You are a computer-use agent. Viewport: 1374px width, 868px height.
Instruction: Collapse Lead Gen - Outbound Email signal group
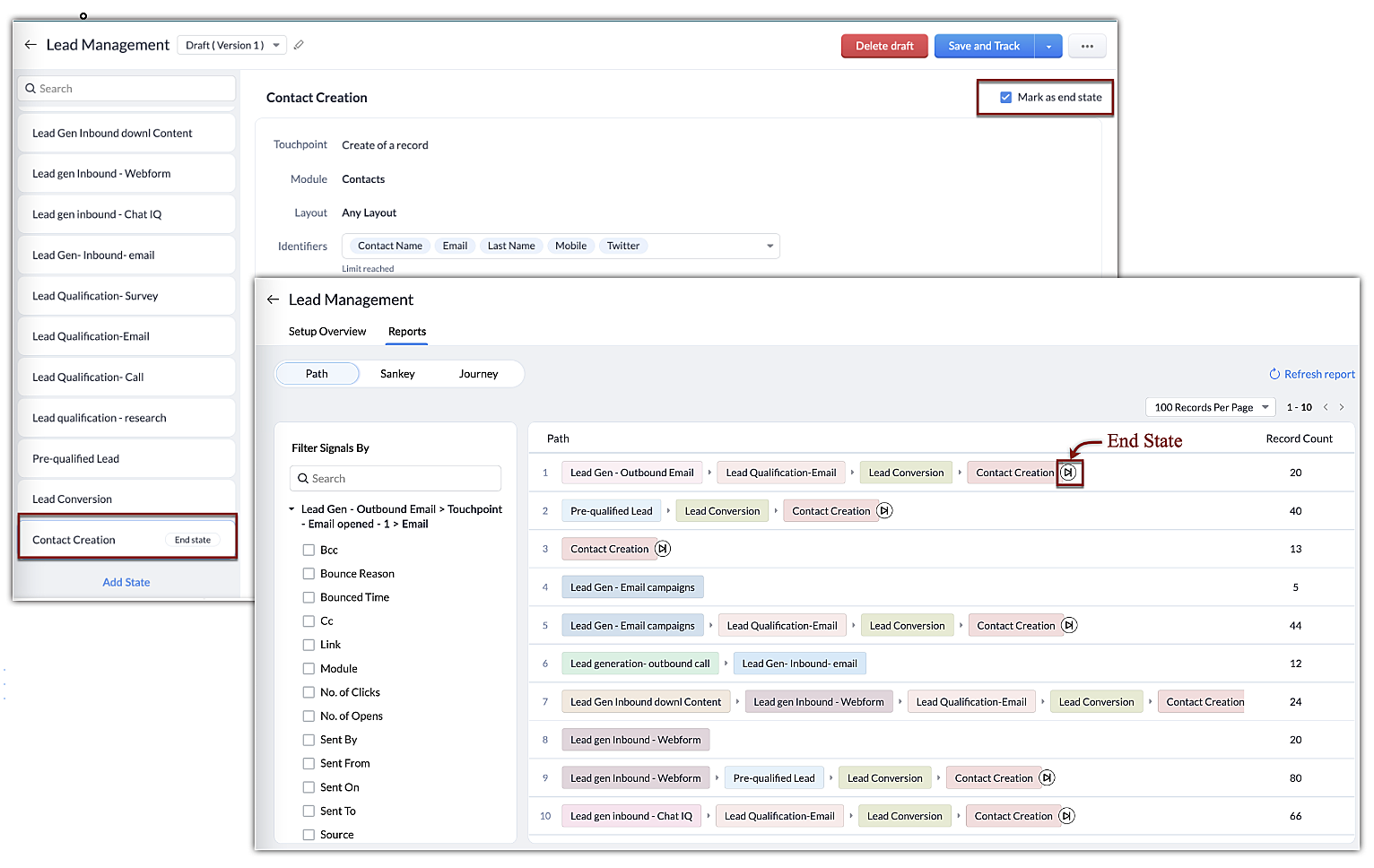point(291,509)
